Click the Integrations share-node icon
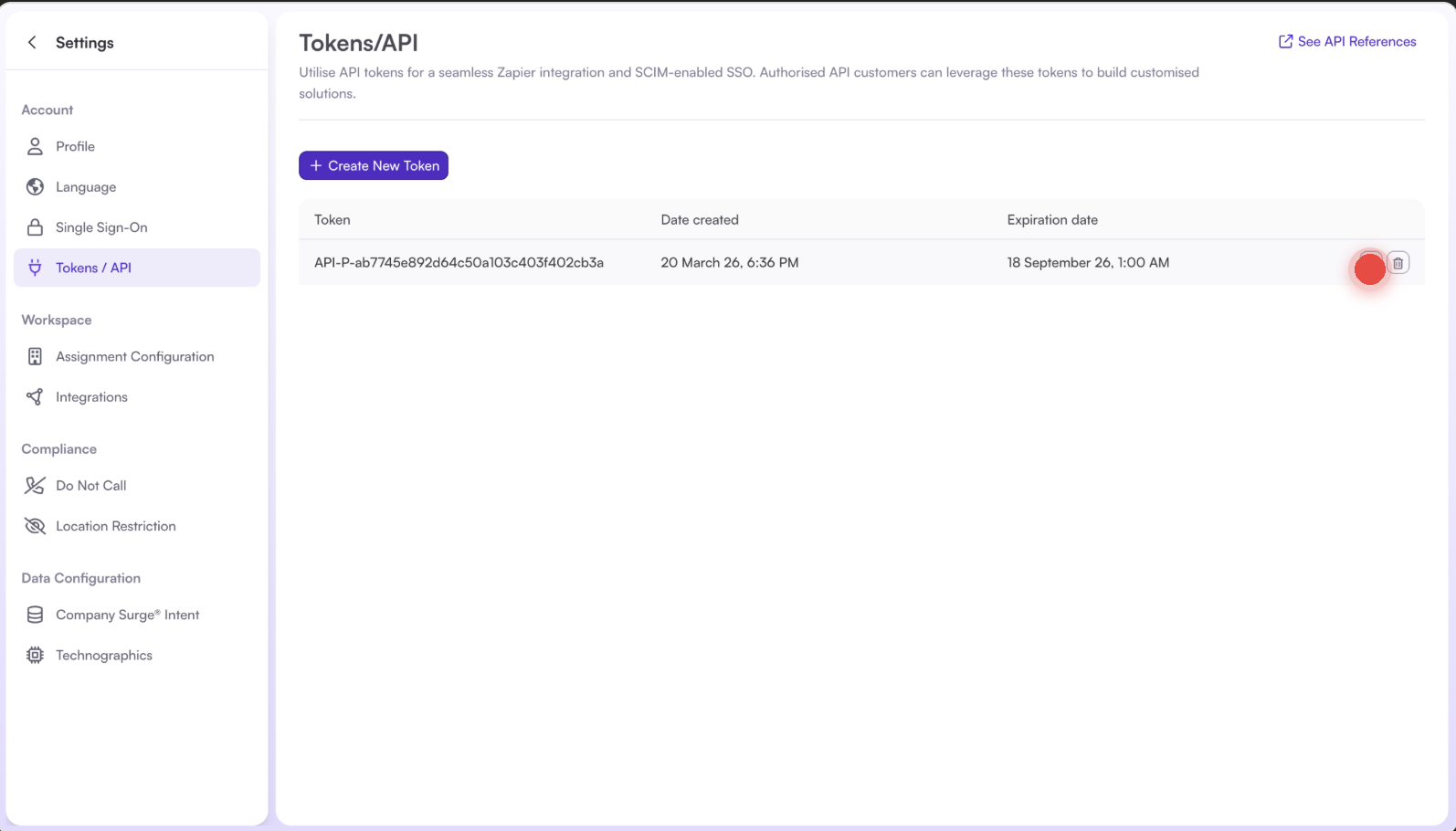The width and height of the screenshot is (1456, 831). (x=35, y=396)
